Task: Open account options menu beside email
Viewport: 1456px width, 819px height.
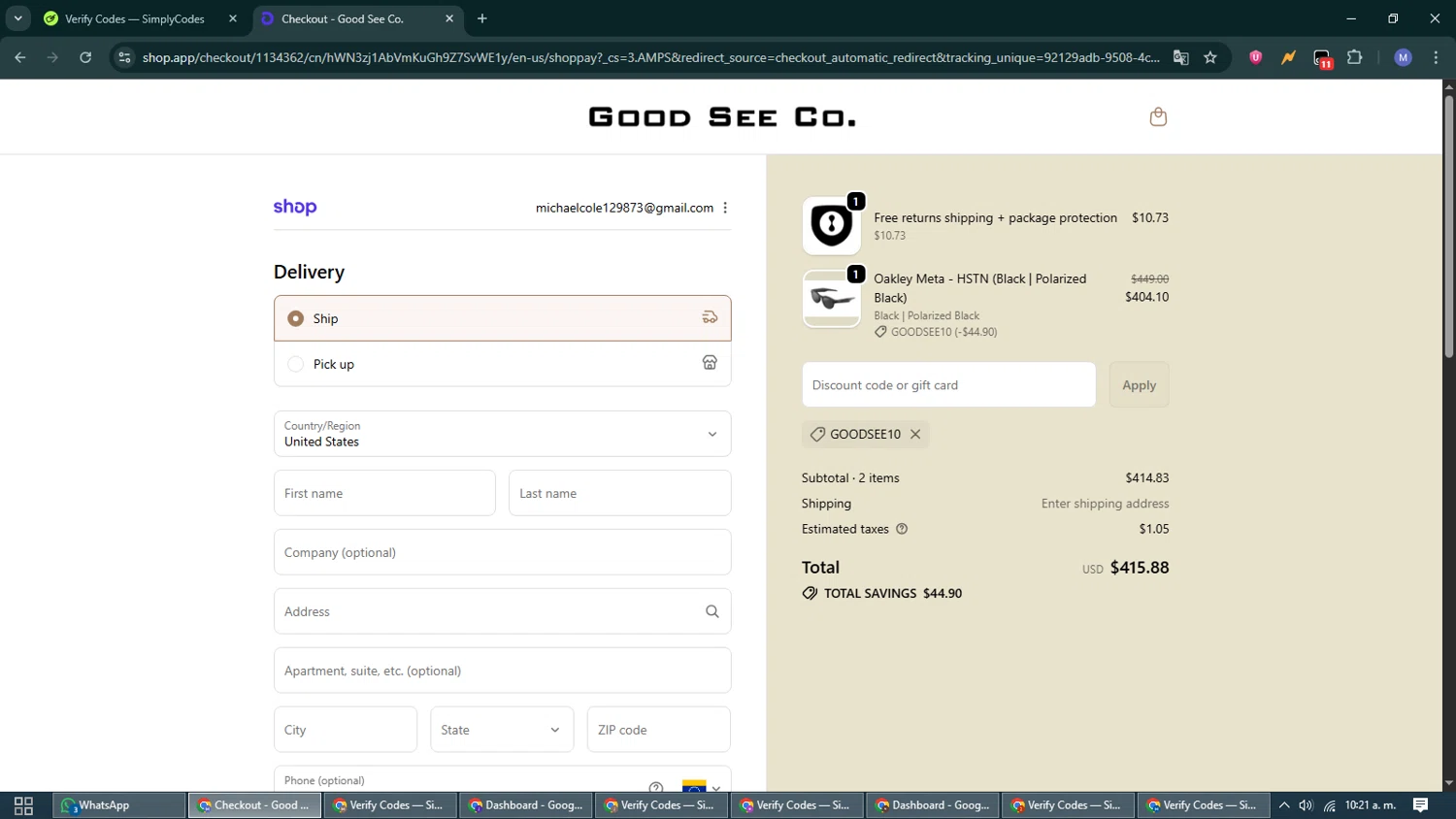Action: (725, 208)
